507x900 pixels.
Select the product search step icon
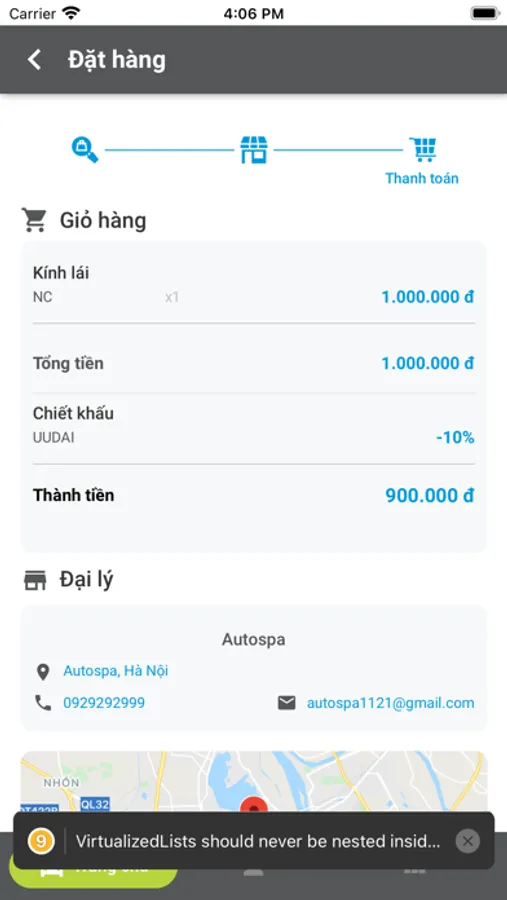click(85, 149)
